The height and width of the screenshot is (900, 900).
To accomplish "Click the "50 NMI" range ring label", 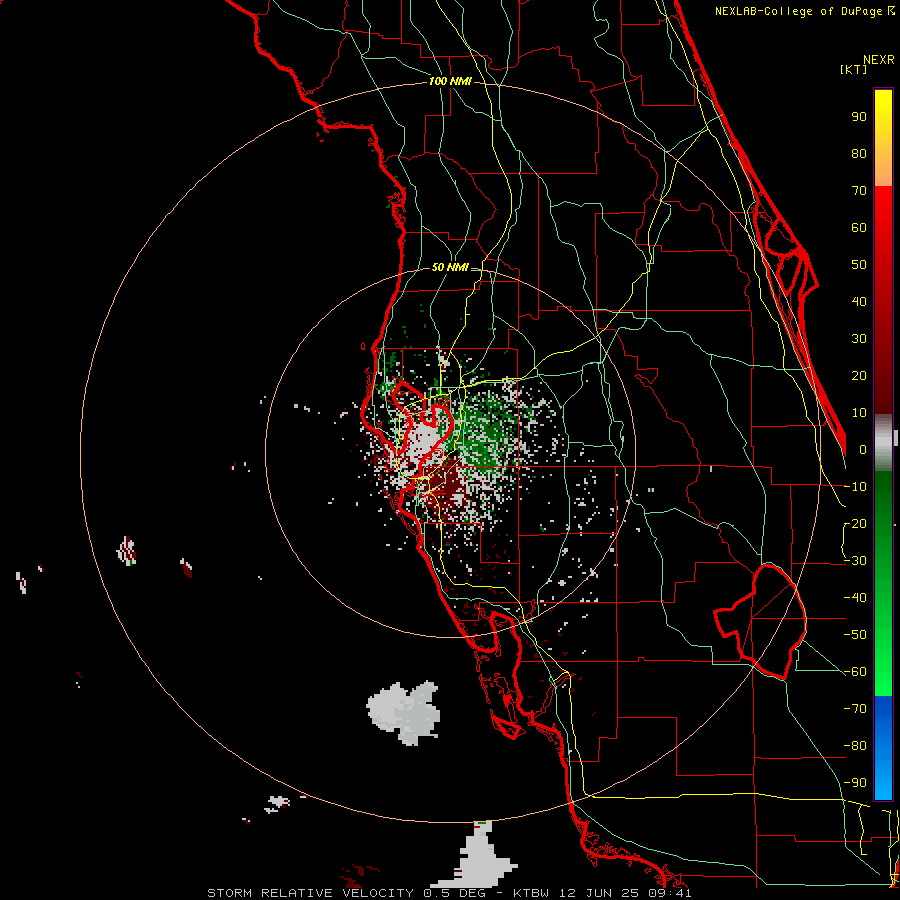I will pos(450,267).
